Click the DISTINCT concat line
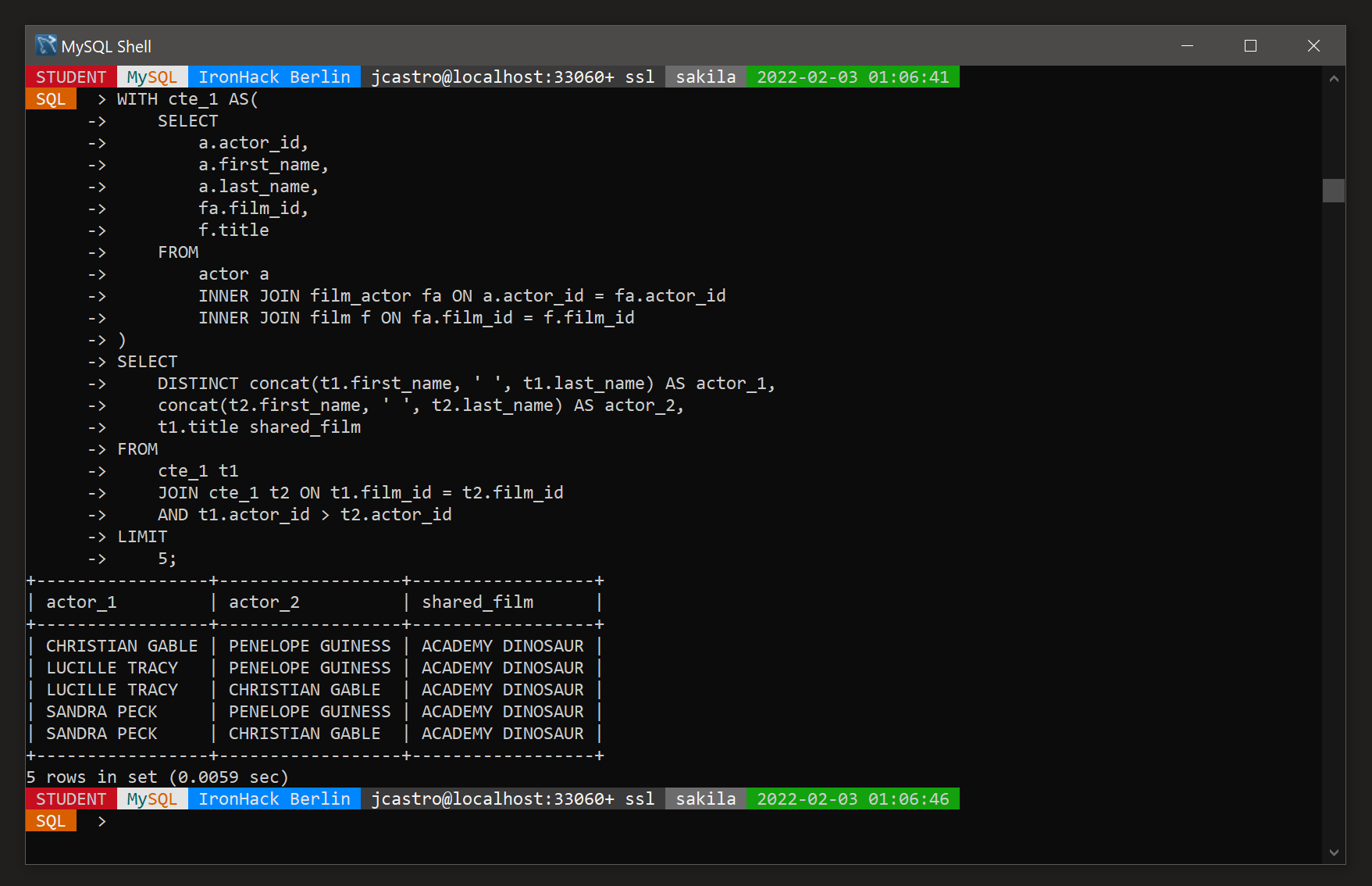The width and height of the screenshot is (1372, 886). click(466, 384)
